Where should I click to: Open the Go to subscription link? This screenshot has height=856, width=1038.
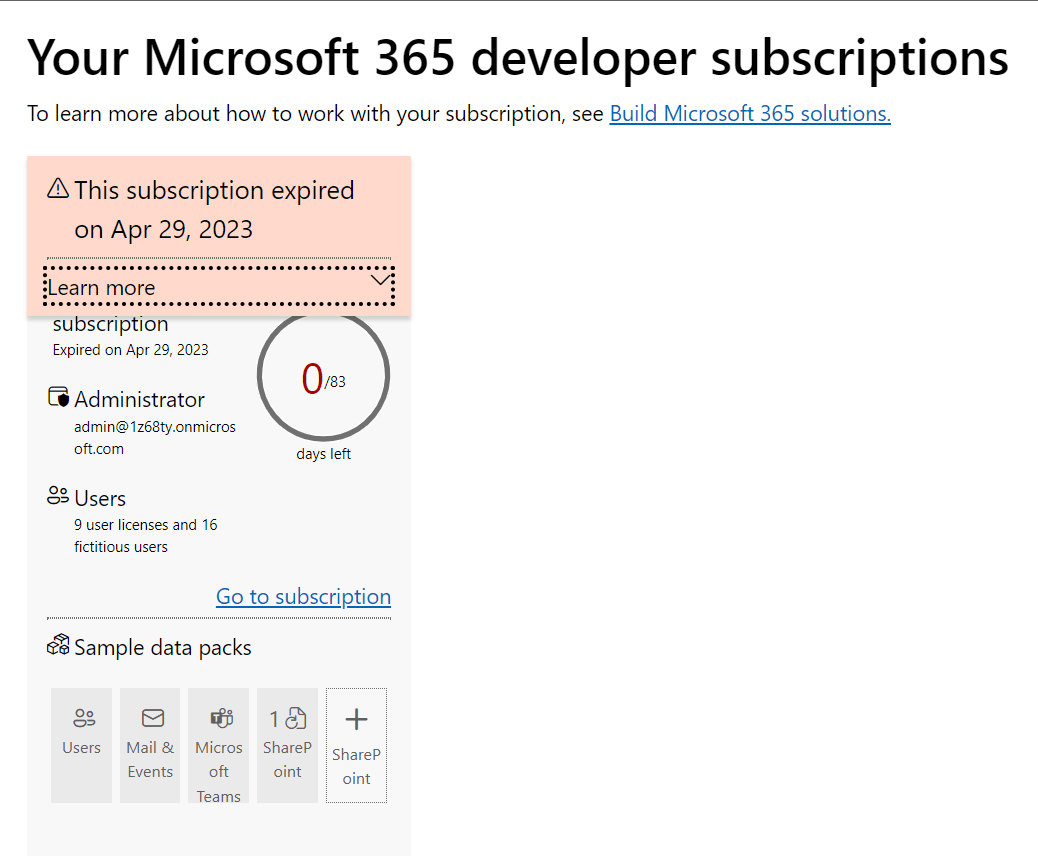click(303, 596)
